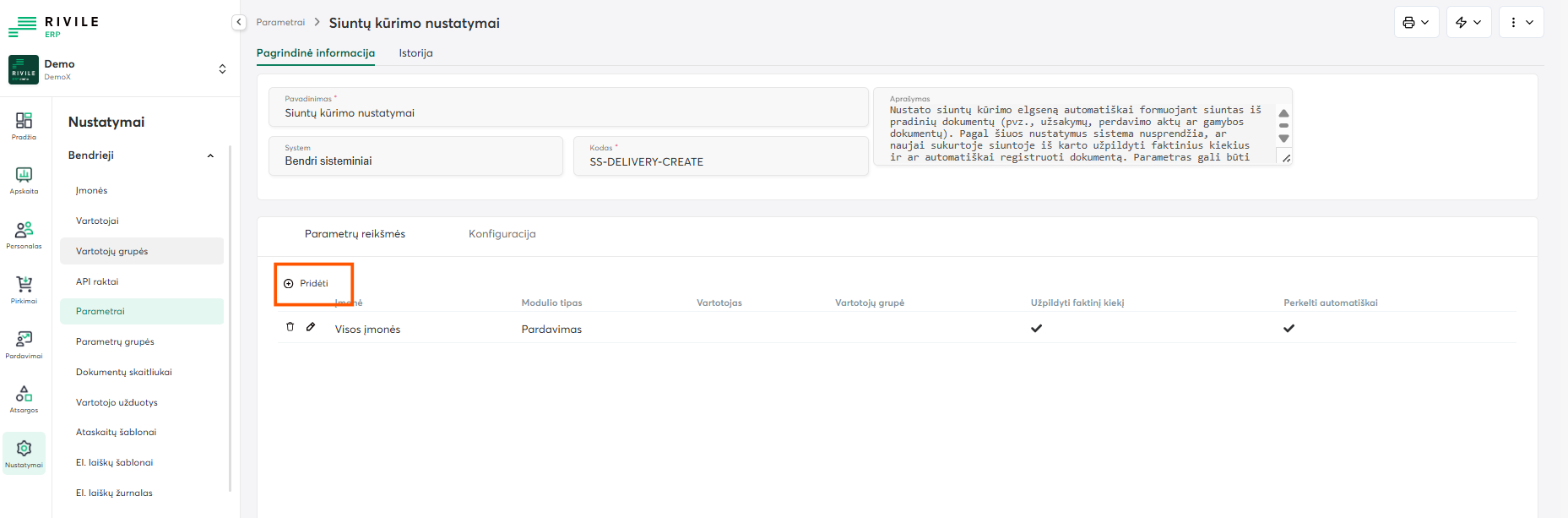Collapse the sidebar with the arrow button
Viewport: 1568px width, 518px height.
(x=239, y=23)
